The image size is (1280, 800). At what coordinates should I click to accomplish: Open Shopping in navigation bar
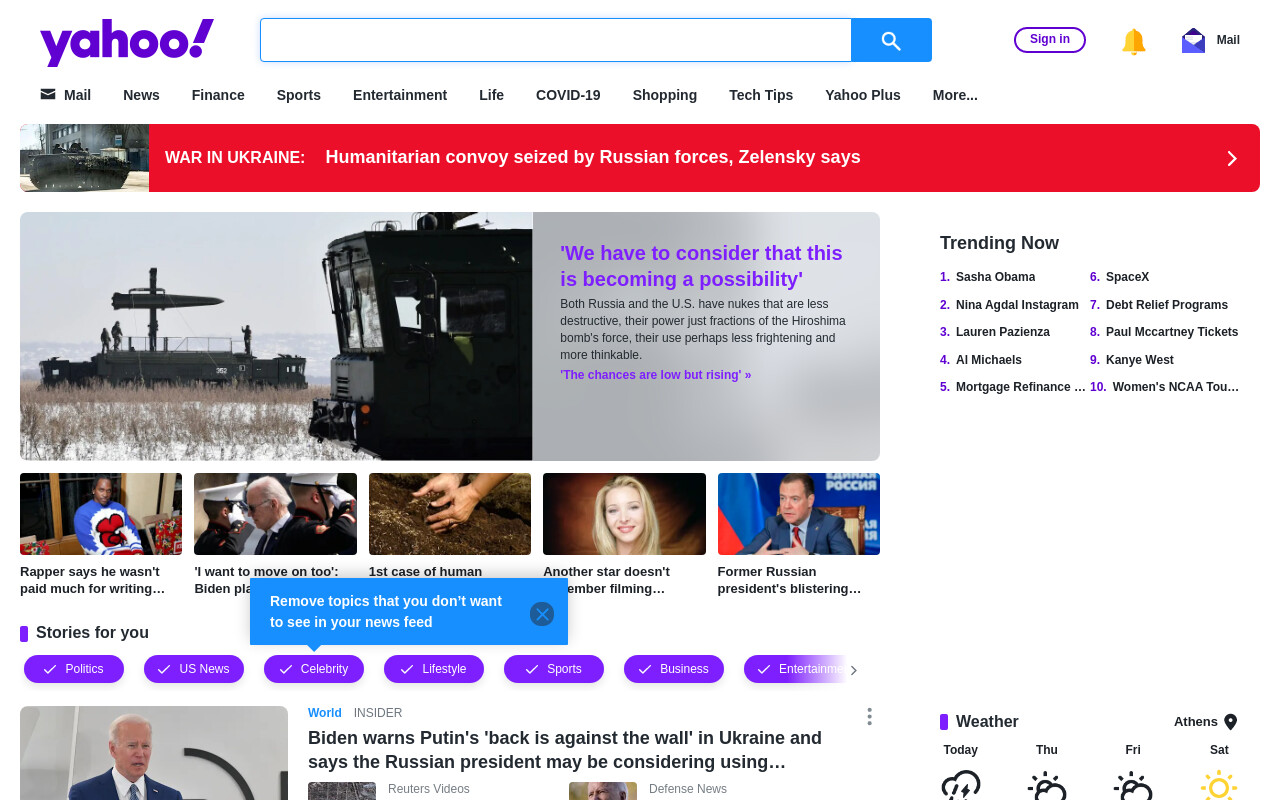[x=665, y=95]
